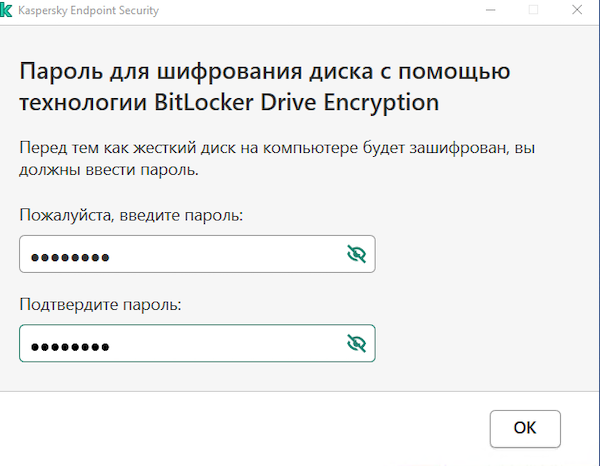600x466 pixels.
Task: Click the Kaspersky logo in title bar
Action: click(x=6, y=10)
